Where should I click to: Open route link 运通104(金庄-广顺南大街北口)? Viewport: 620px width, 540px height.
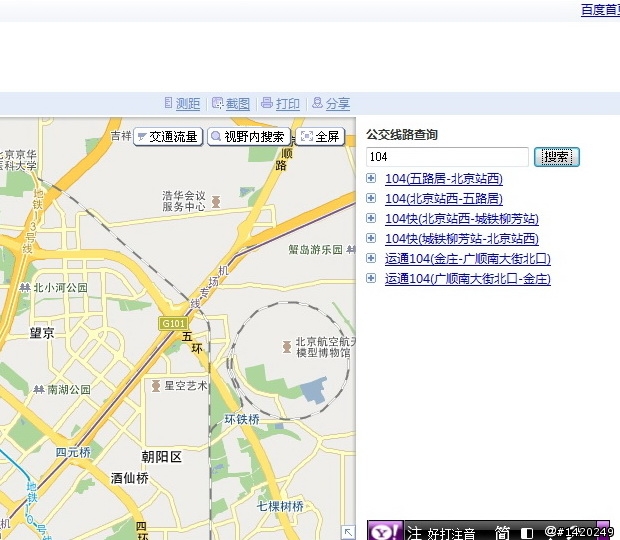pos(468,259)
